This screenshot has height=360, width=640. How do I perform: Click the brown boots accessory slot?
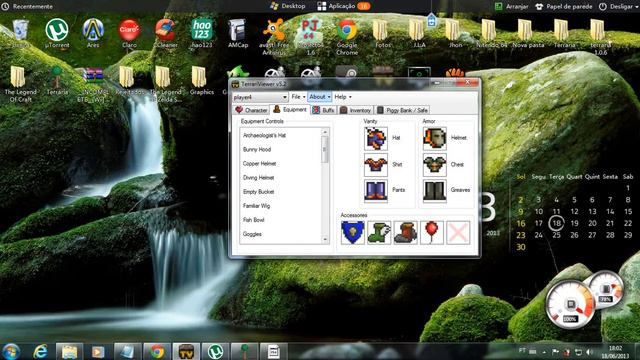[x=405, y=233]
